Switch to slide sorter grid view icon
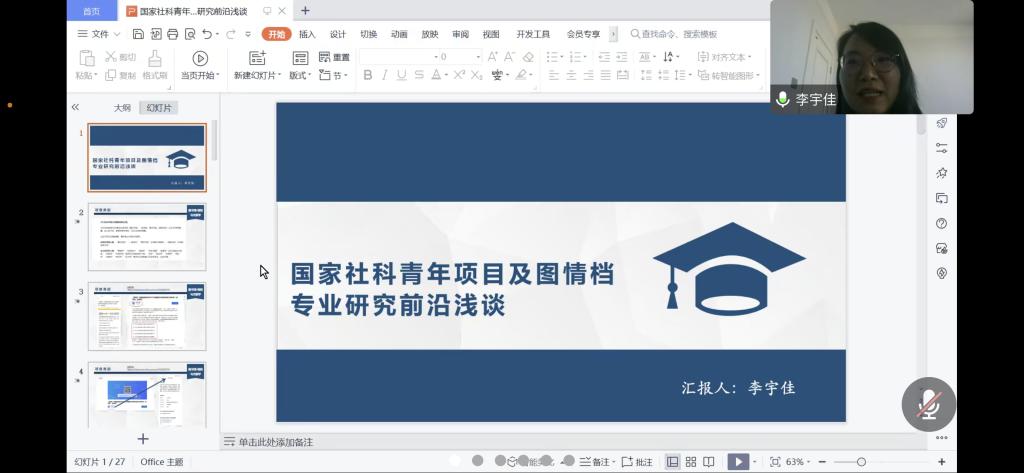This screenshot has height=473, width=1024. (x=691, y=462)
